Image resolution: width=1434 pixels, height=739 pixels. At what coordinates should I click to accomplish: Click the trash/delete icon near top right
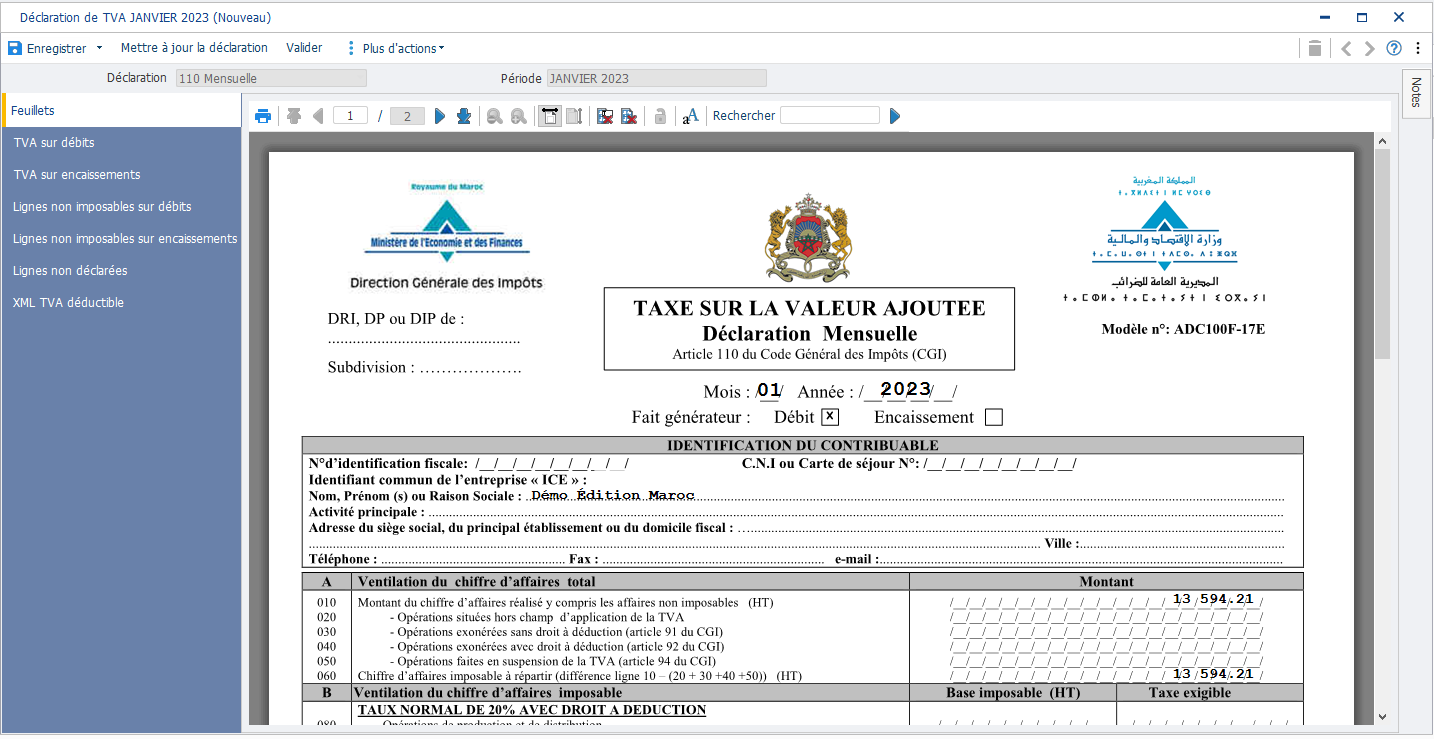pyautogui.click(x=1315, y=47)
